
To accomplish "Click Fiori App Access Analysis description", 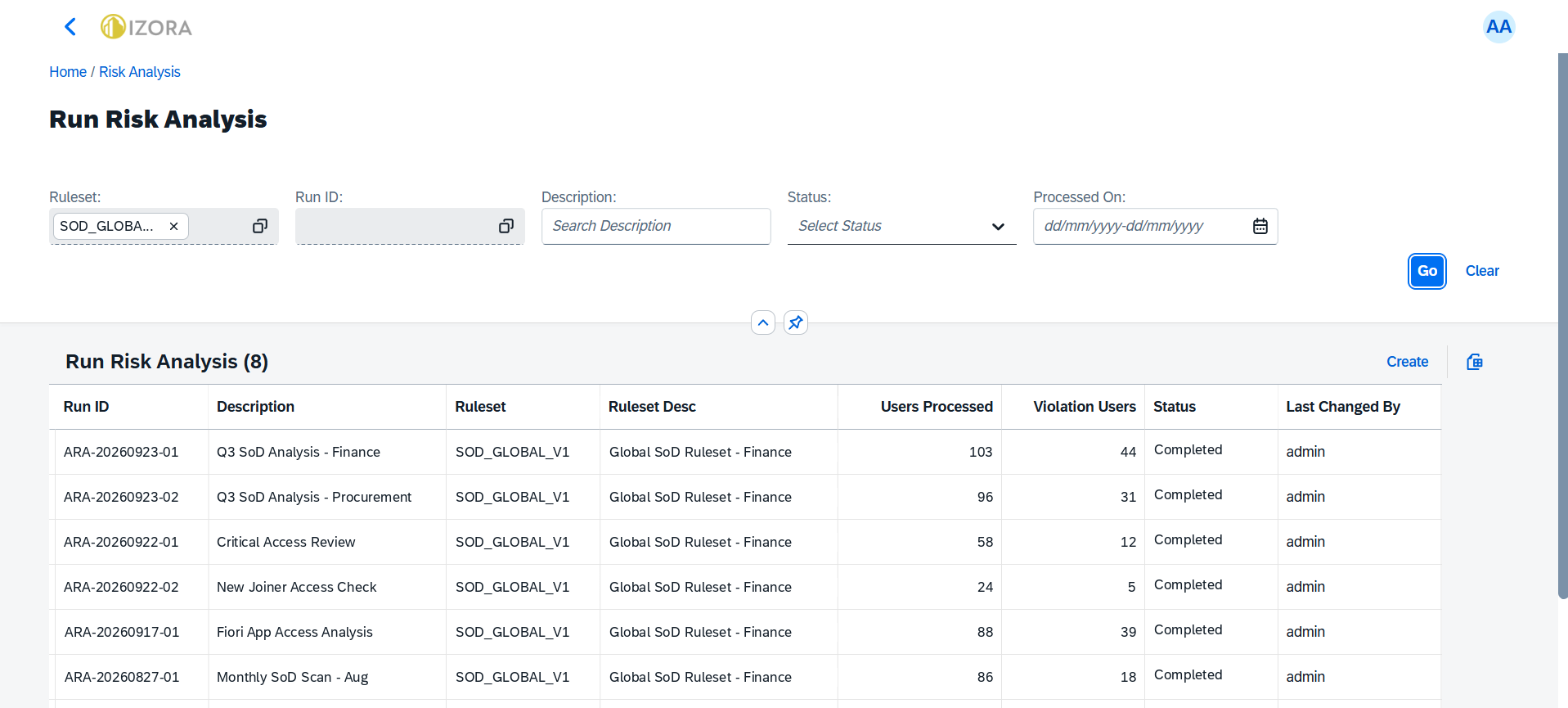I will pos(294,632).
